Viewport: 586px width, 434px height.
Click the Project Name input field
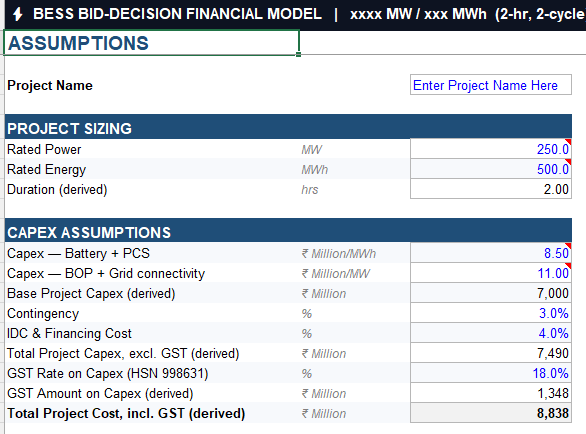[x=491, y=85]
